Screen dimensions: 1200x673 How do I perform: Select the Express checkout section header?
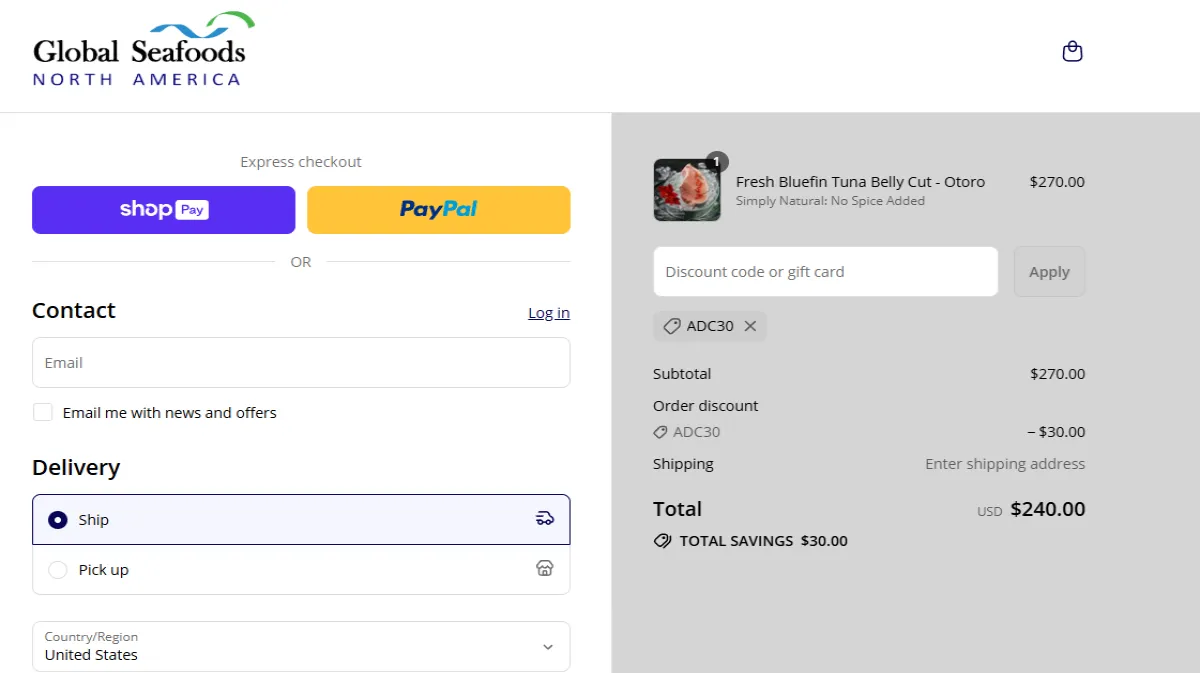300,161
